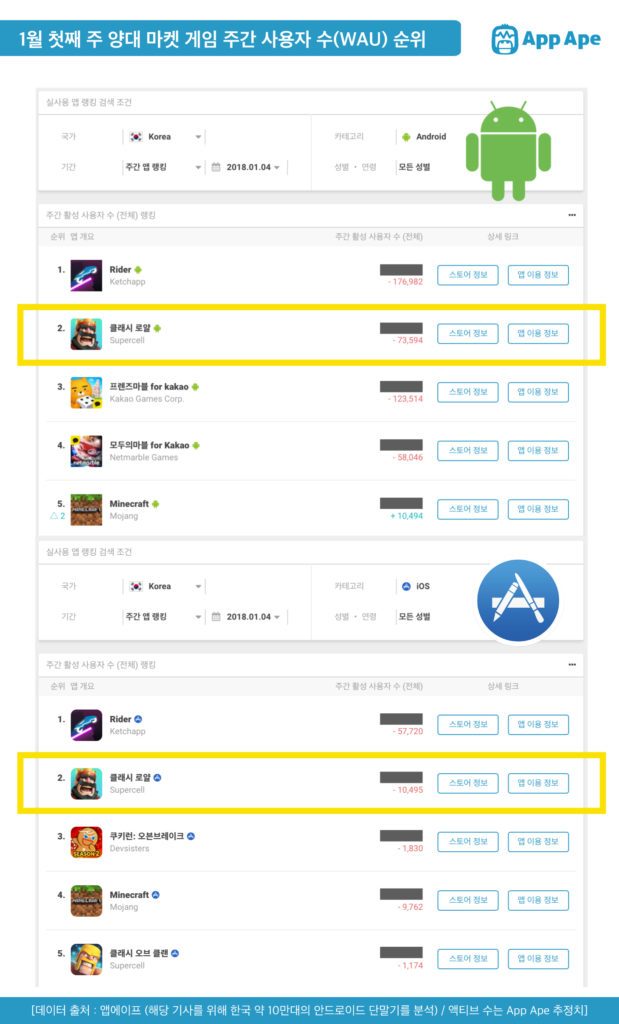Click the Clash Royale icon in Android list
619x1024 pixels.
coord(86,334)
